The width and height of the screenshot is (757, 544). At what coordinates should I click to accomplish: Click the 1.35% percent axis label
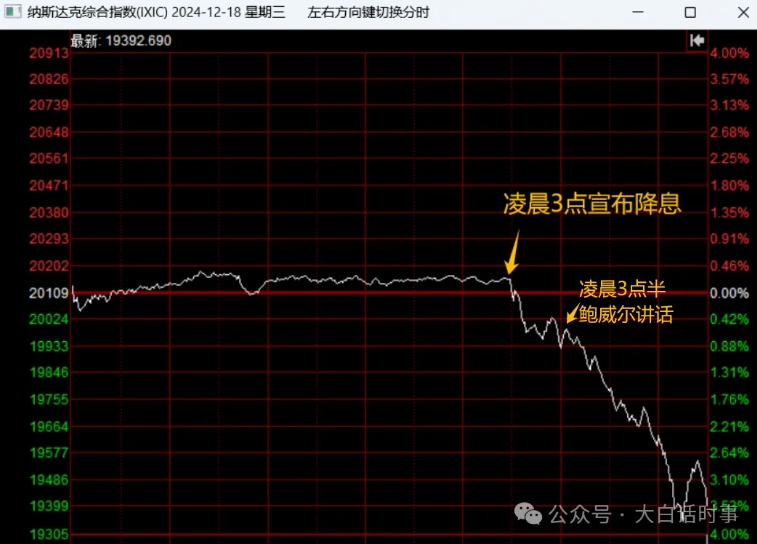pos(729,212)
